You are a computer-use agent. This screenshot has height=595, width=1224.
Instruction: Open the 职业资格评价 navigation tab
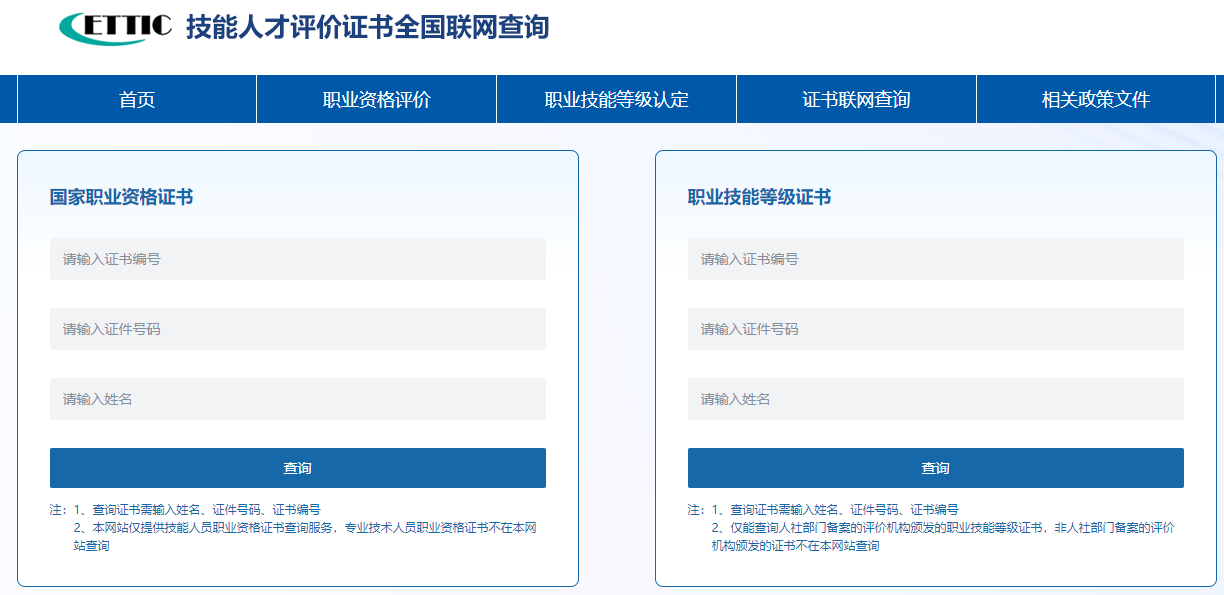(x=377, y=99)
